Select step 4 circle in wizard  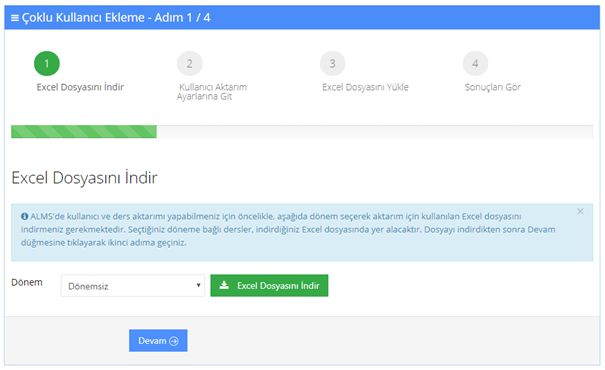(475, 64)
